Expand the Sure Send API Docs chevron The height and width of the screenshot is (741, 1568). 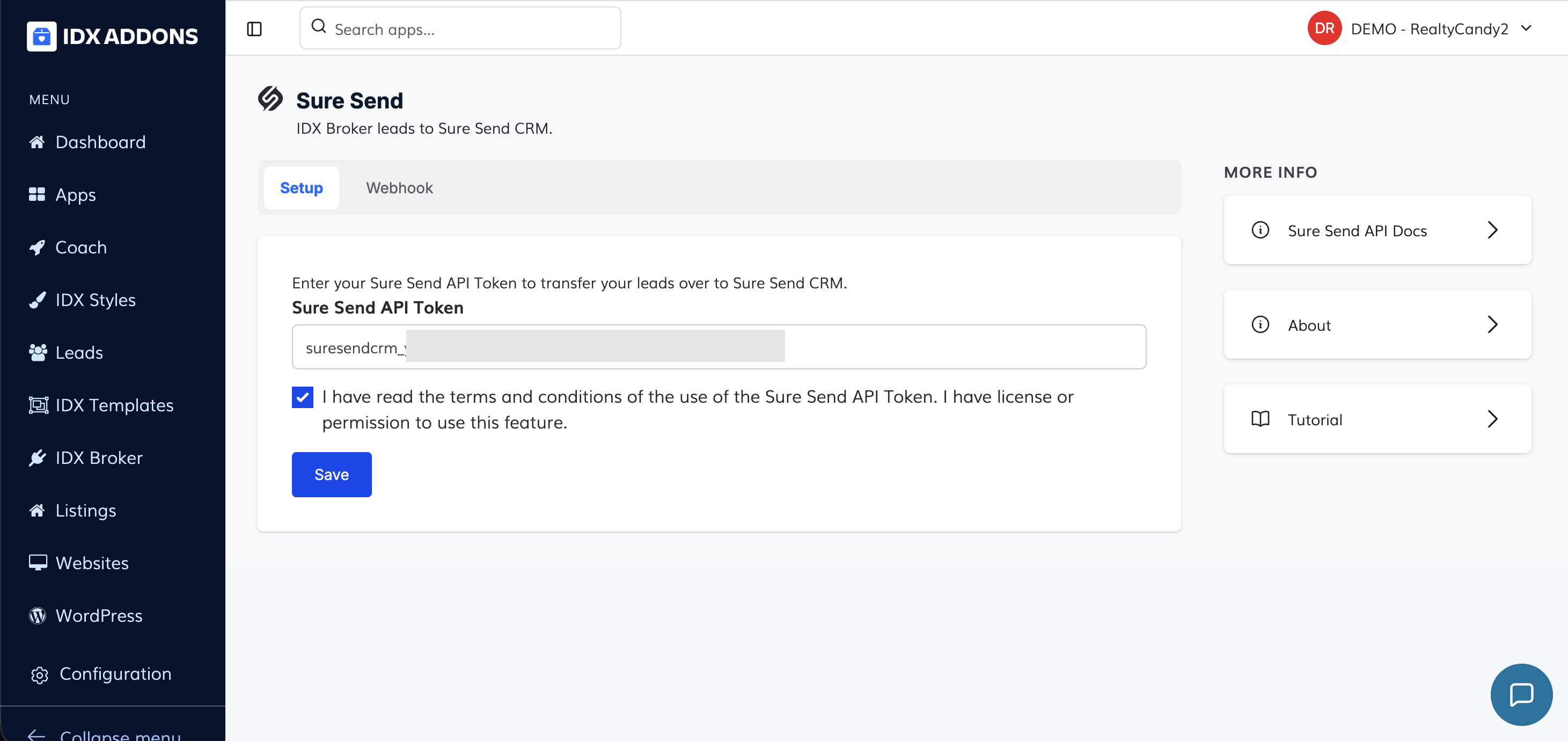1492,230
